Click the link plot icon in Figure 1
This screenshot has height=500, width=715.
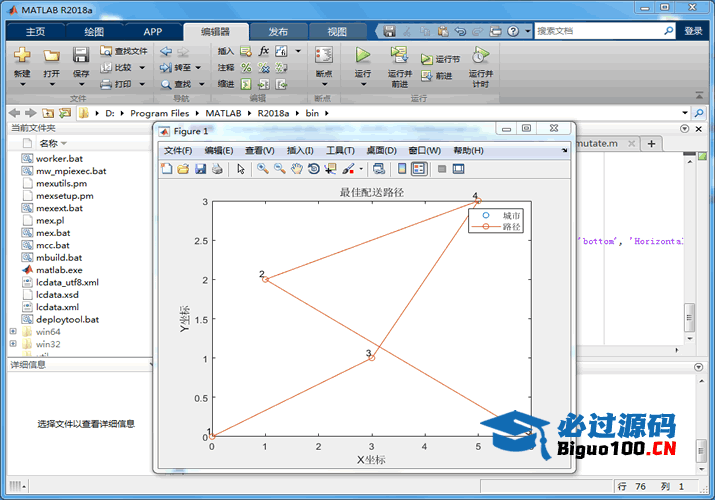tap(378, 169)
